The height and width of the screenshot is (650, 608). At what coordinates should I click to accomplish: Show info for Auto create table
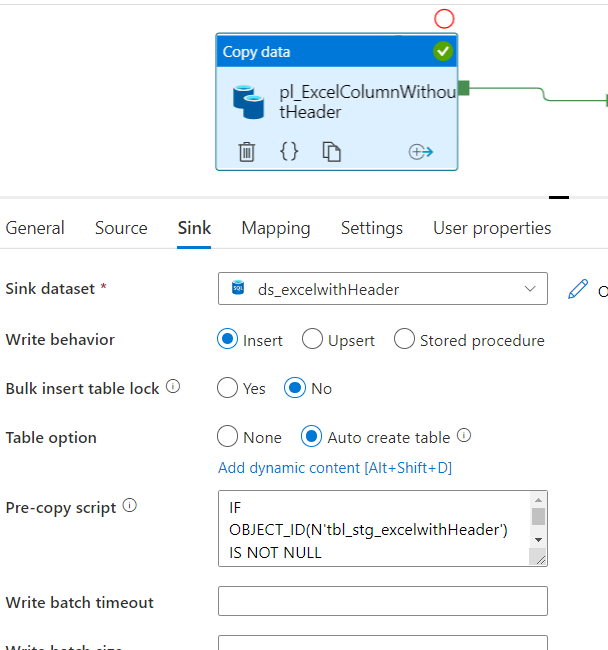(464, 435)
